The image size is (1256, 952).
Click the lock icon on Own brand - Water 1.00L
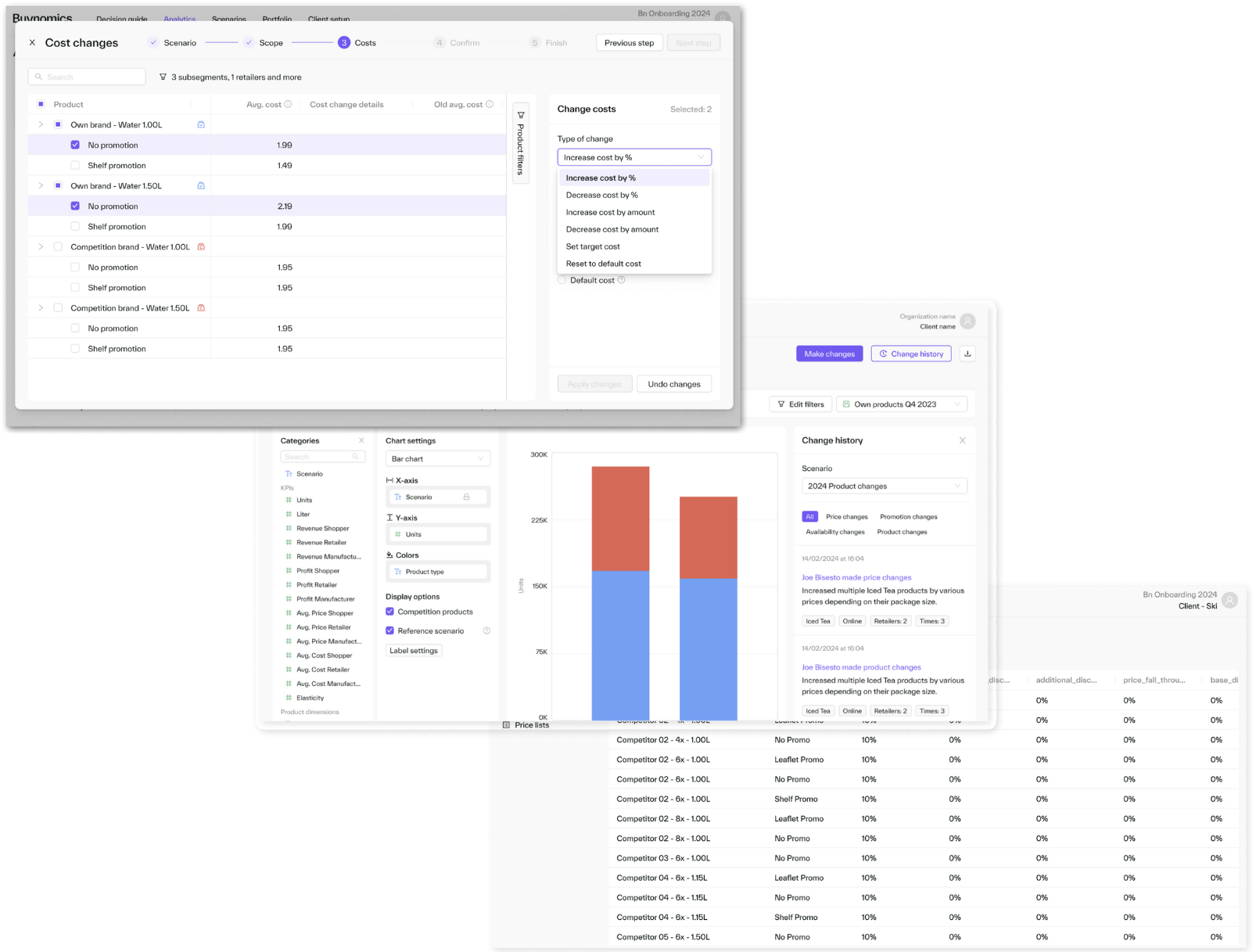[201, 124]
